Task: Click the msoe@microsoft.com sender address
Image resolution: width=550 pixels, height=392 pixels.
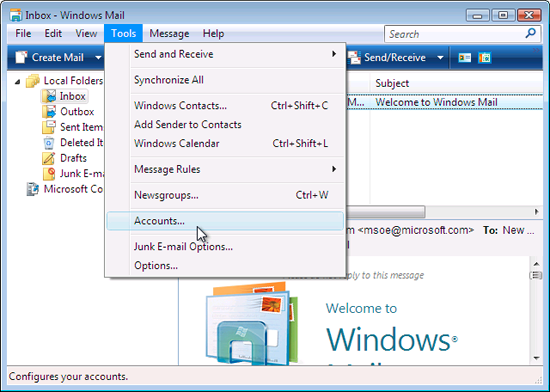Action: tap(416, 230)
